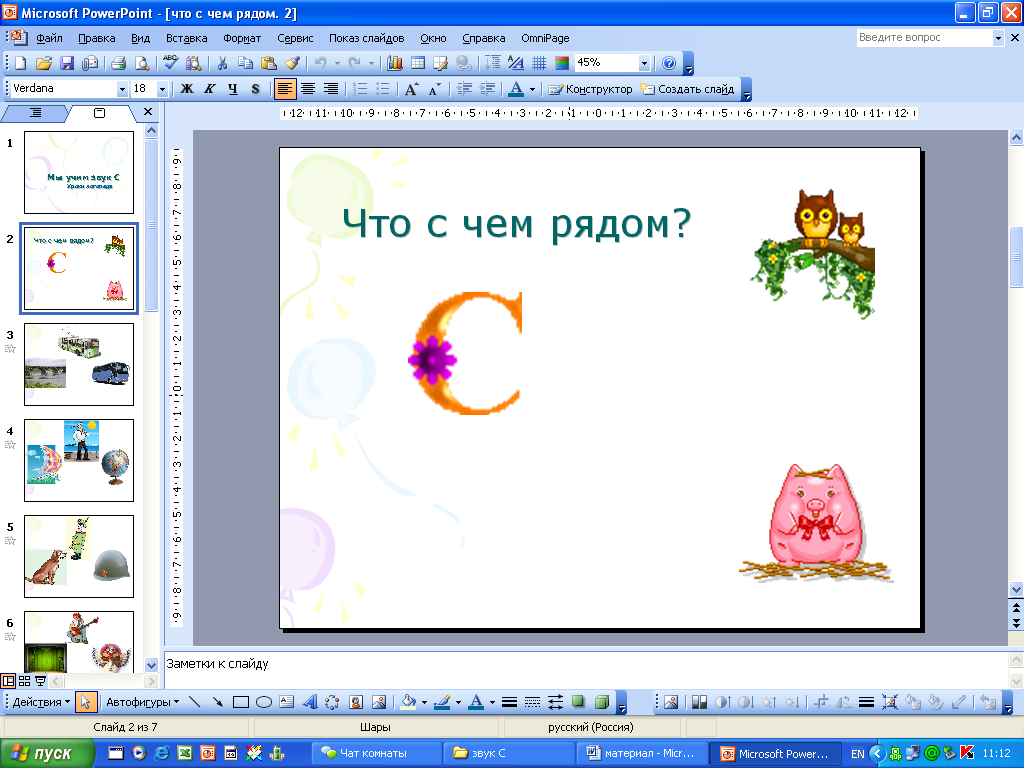Apply the line color brush swatch
The width and height of the screenshot is (1024, 768).
[x=443, y=702]
